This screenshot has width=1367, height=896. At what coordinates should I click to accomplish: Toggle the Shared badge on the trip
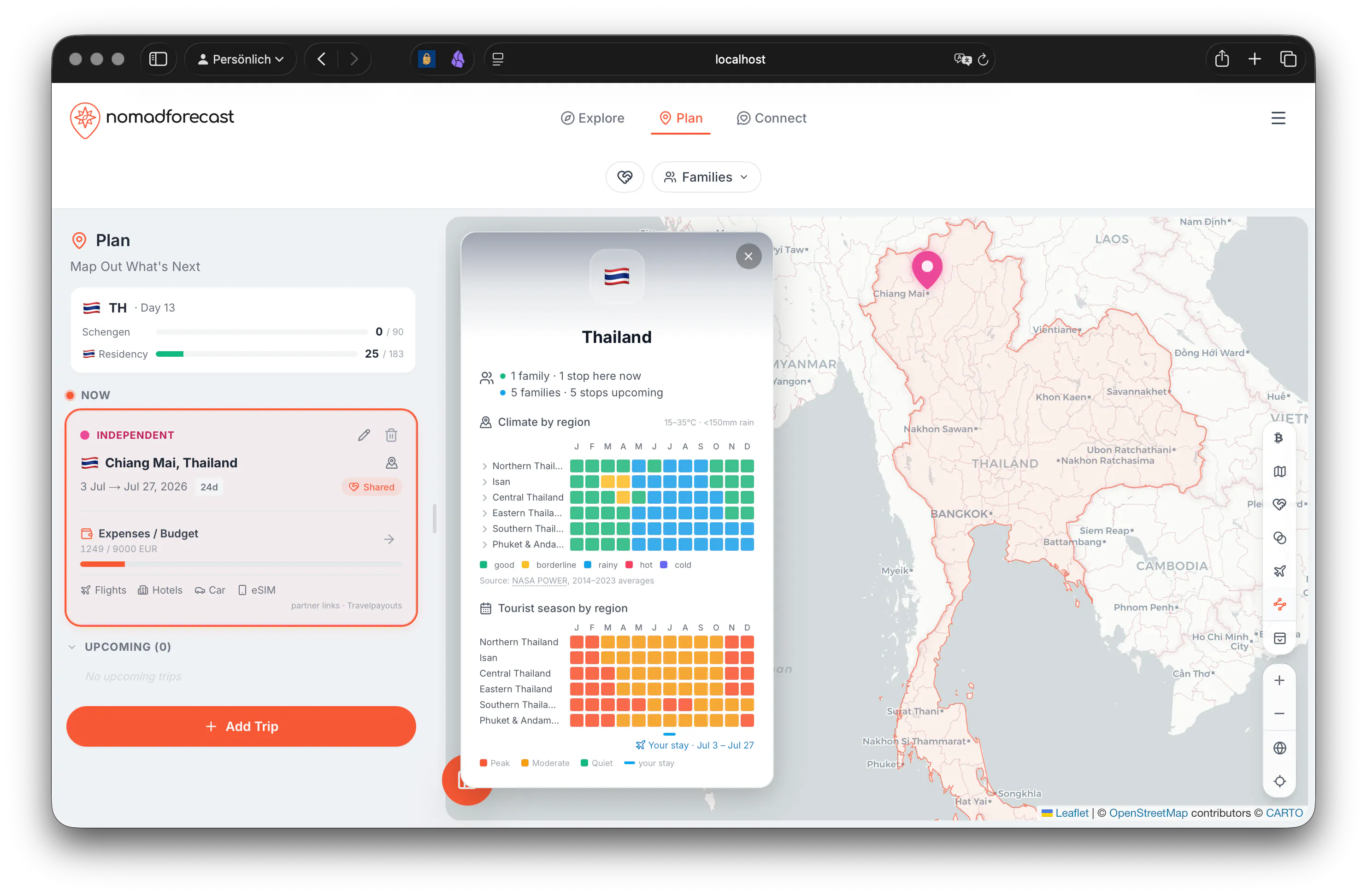[x=371, y=487]
